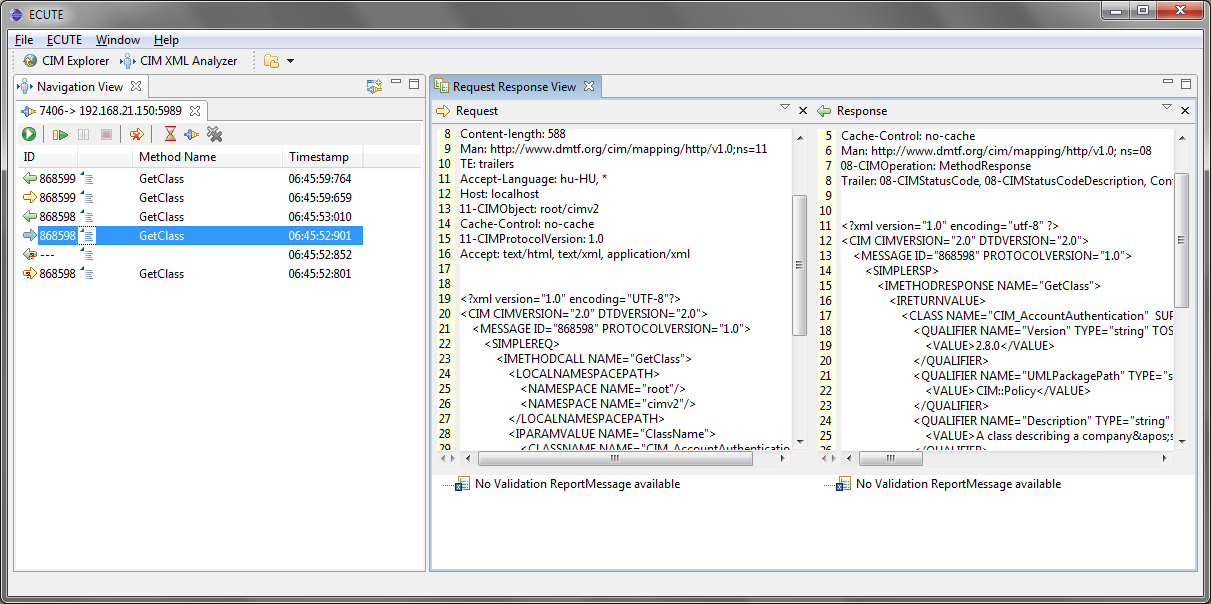Click the Request pane scroll-down arrow
Screen dimensions: 1211x604
(799, 441)
